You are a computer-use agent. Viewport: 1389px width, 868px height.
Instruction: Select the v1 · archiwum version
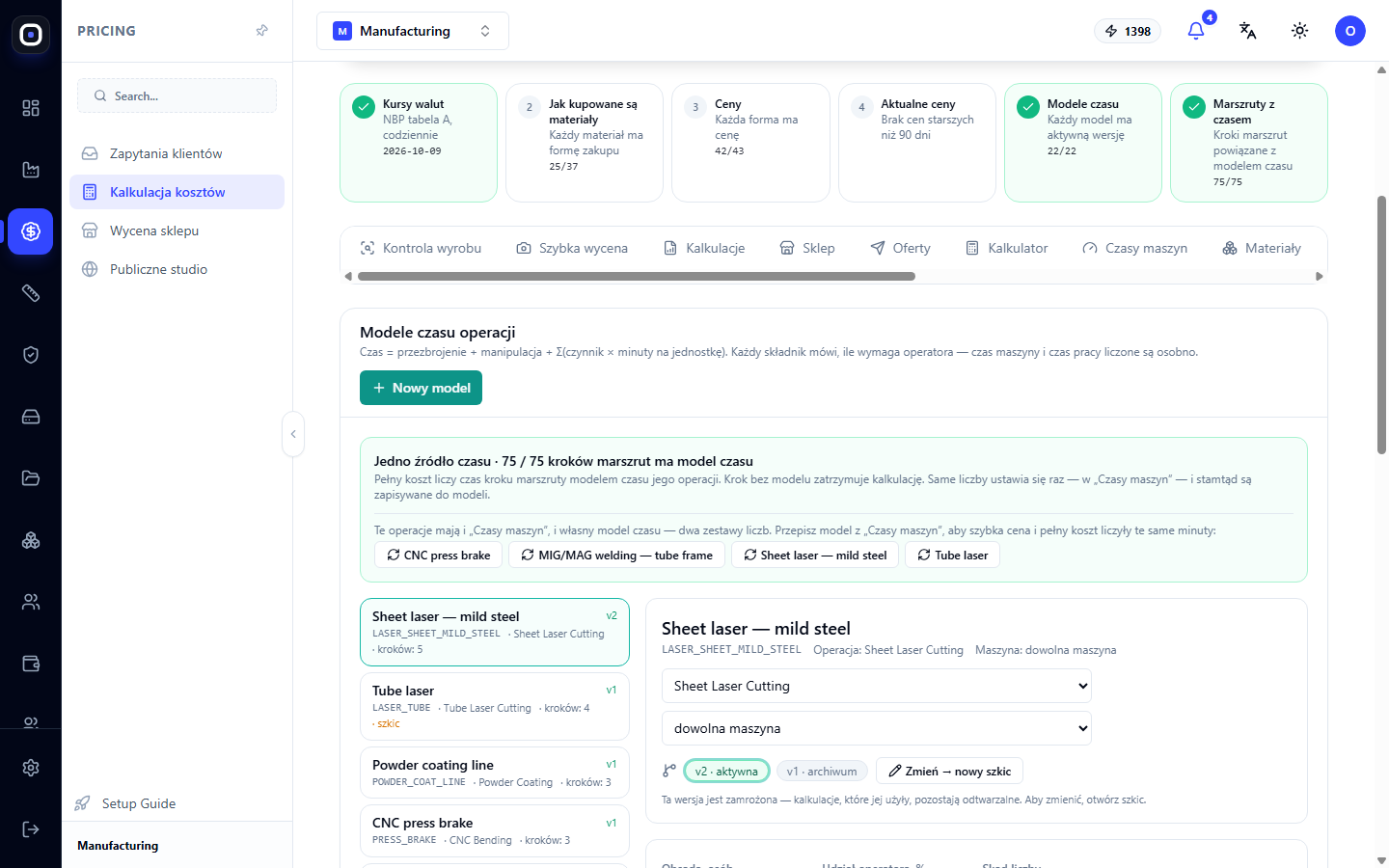tap(822, 771)
